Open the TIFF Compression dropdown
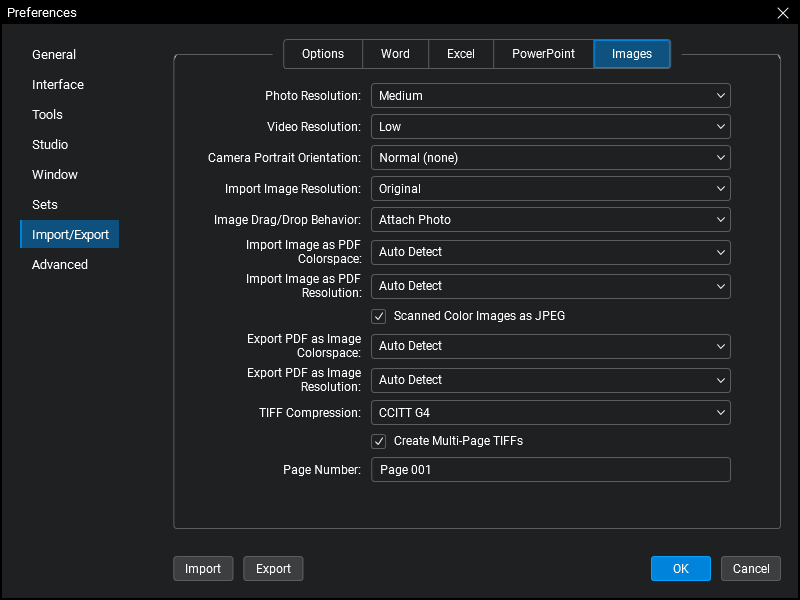Viewport: 800px width, 600px height. coord(550,413)
